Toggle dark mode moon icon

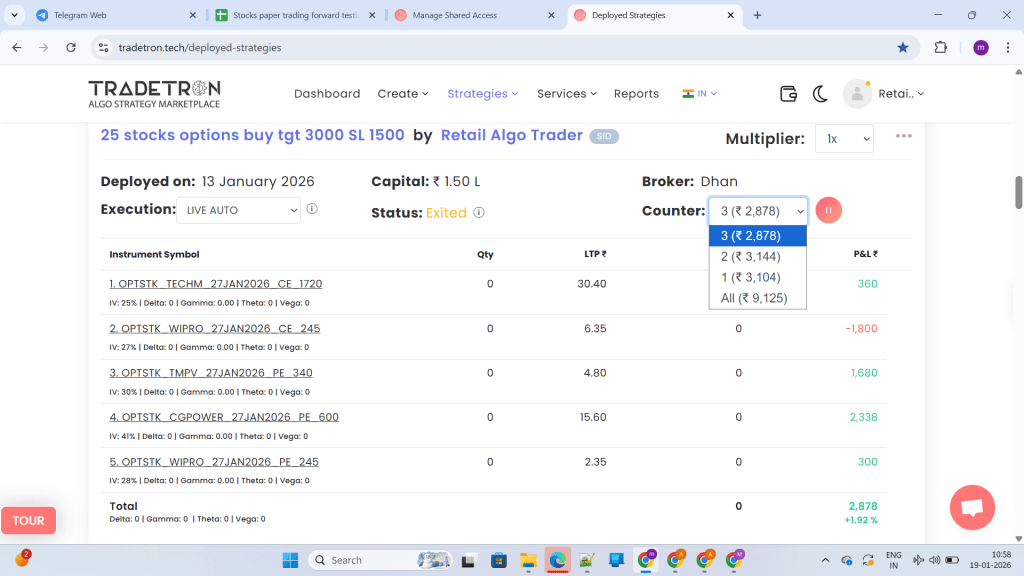820,94
